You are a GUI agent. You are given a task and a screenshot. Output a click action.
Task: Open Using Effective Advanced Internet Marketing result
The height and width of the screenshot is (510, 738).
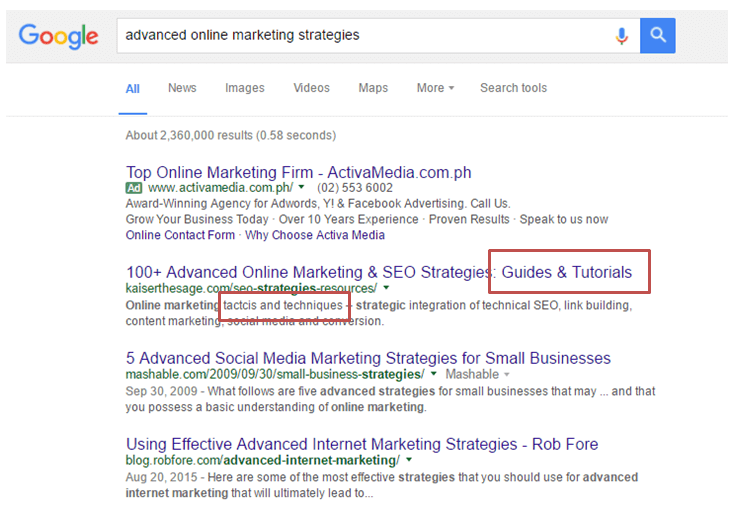(362, 444)
